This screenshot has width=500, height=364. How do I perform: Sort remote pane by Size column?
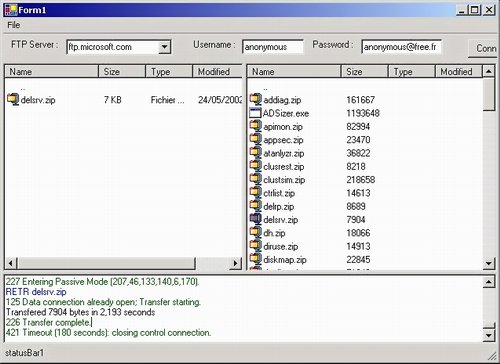pyautogui.click(x=365, y=72)
